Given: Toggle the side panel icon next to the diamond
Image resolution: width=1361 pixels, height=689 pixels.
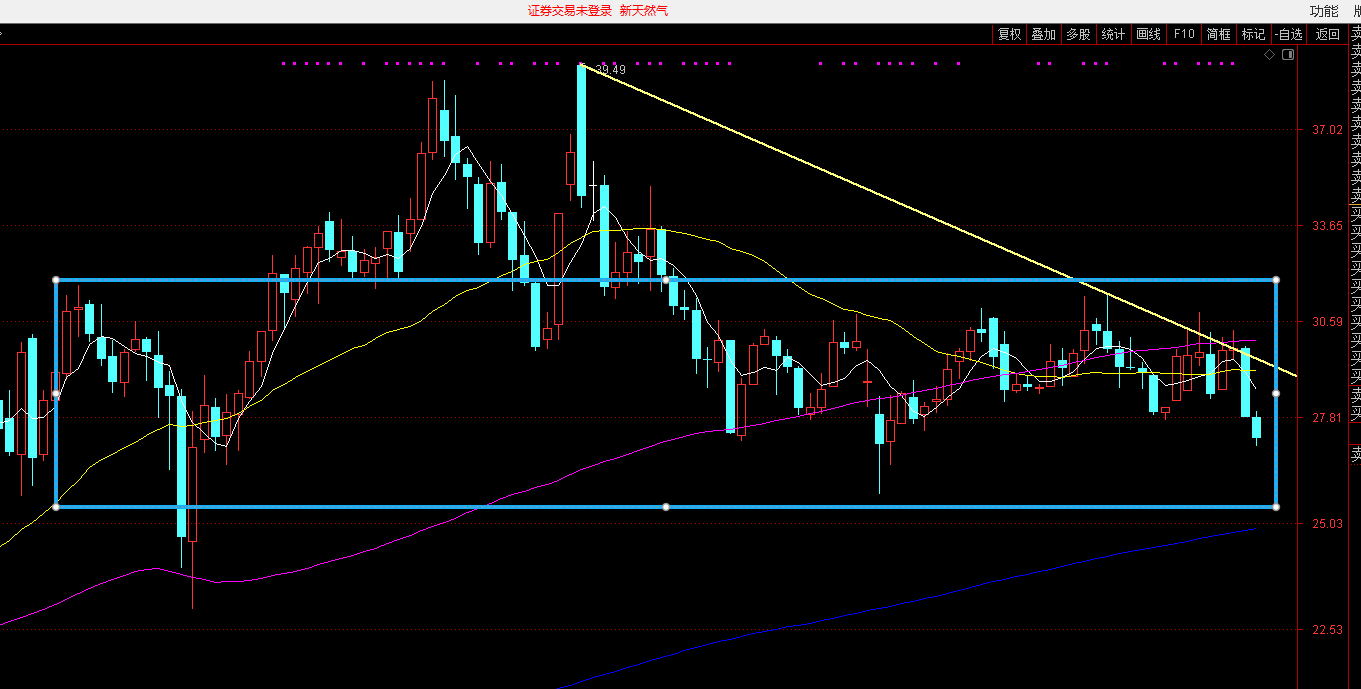Looking at the screenshot, I should tap(1288, 55).
